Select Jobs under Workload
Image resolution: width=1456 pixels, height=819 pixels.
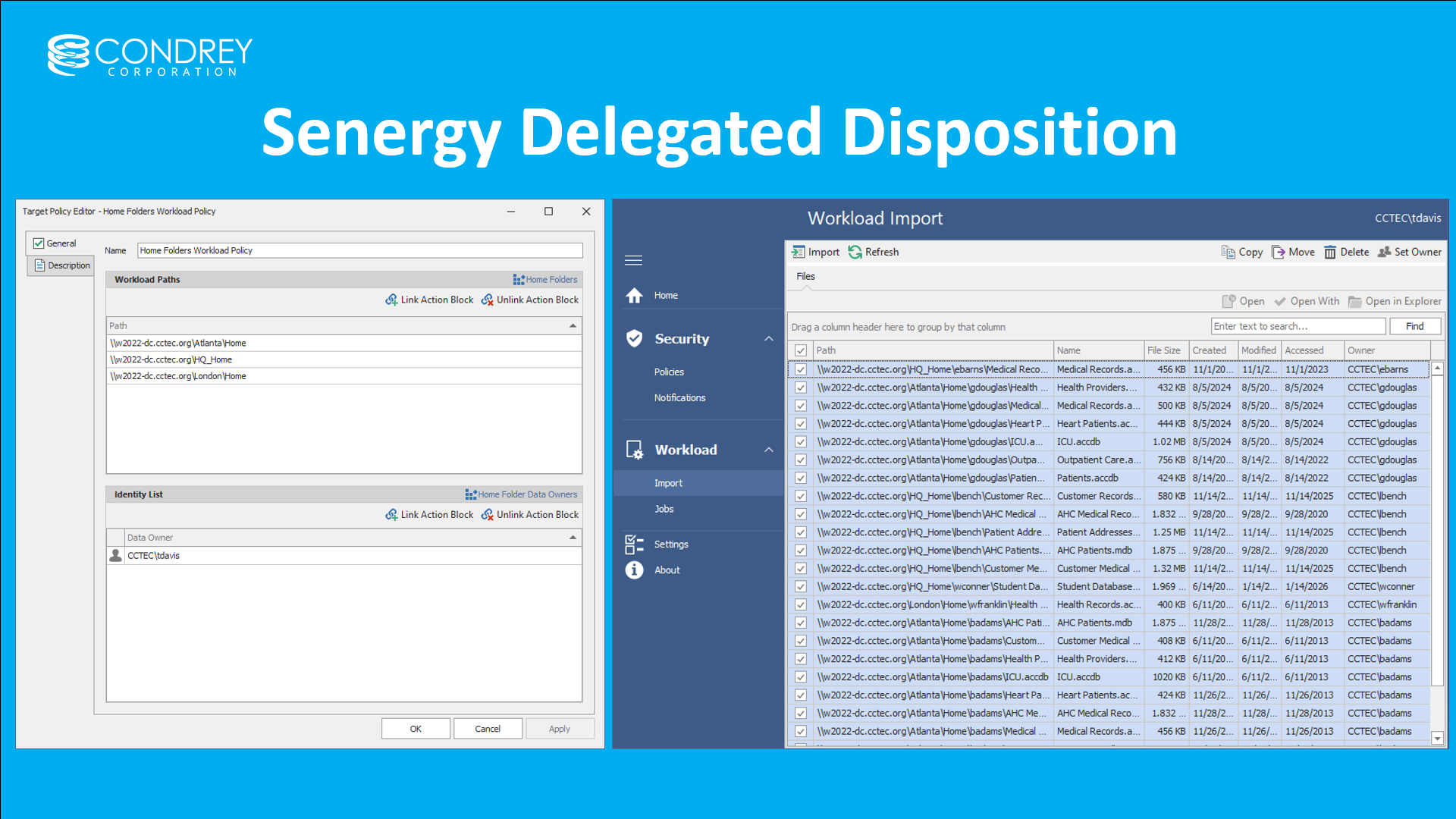click(664, 509)
